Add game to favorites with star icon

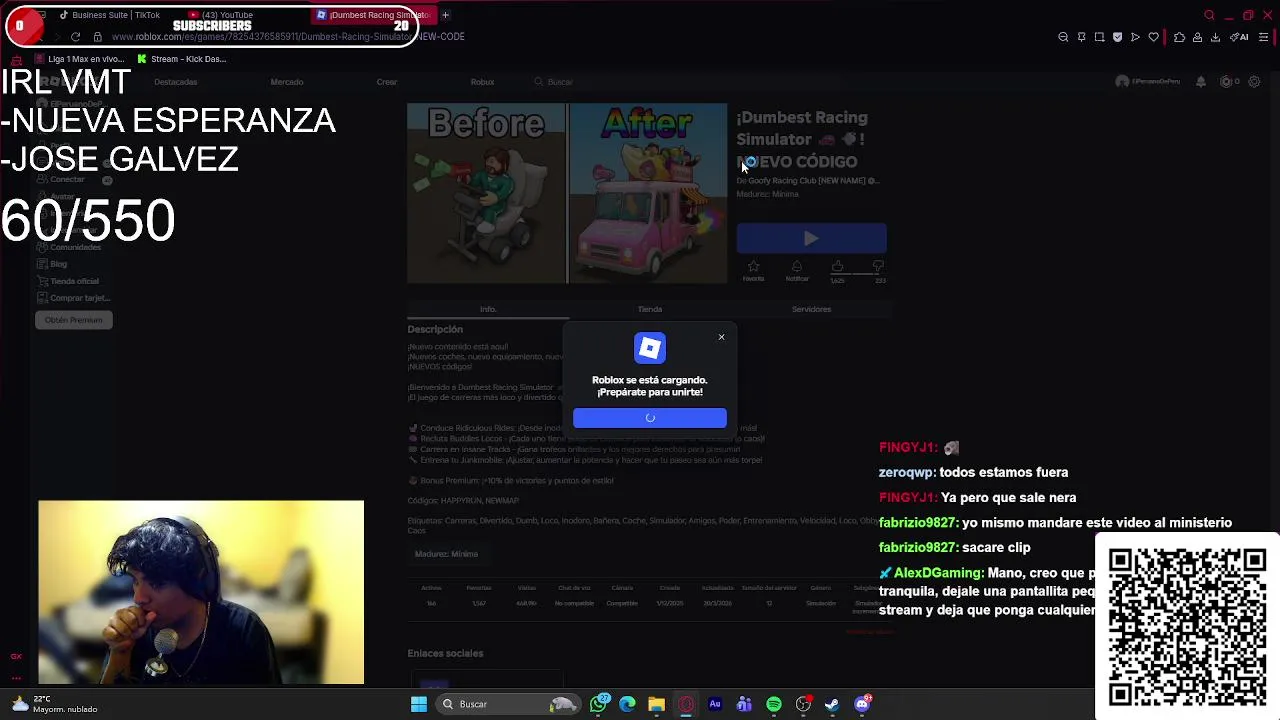pos(753,267)
